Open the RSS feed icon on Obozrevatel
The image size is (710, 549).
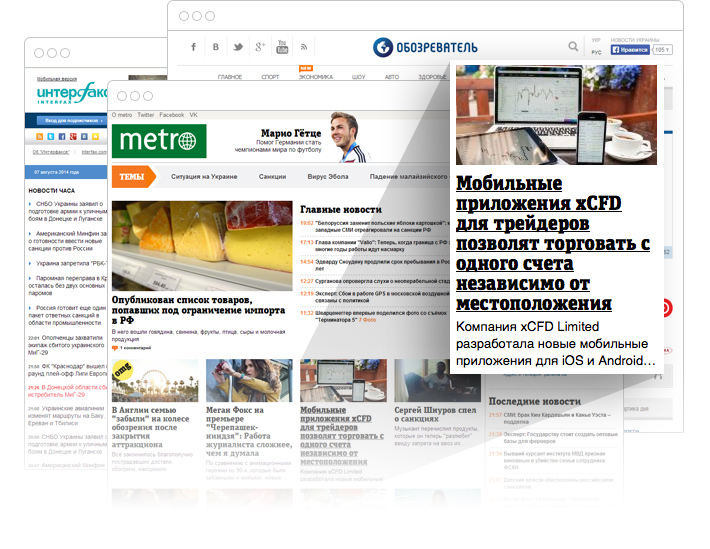pos(304,47)
